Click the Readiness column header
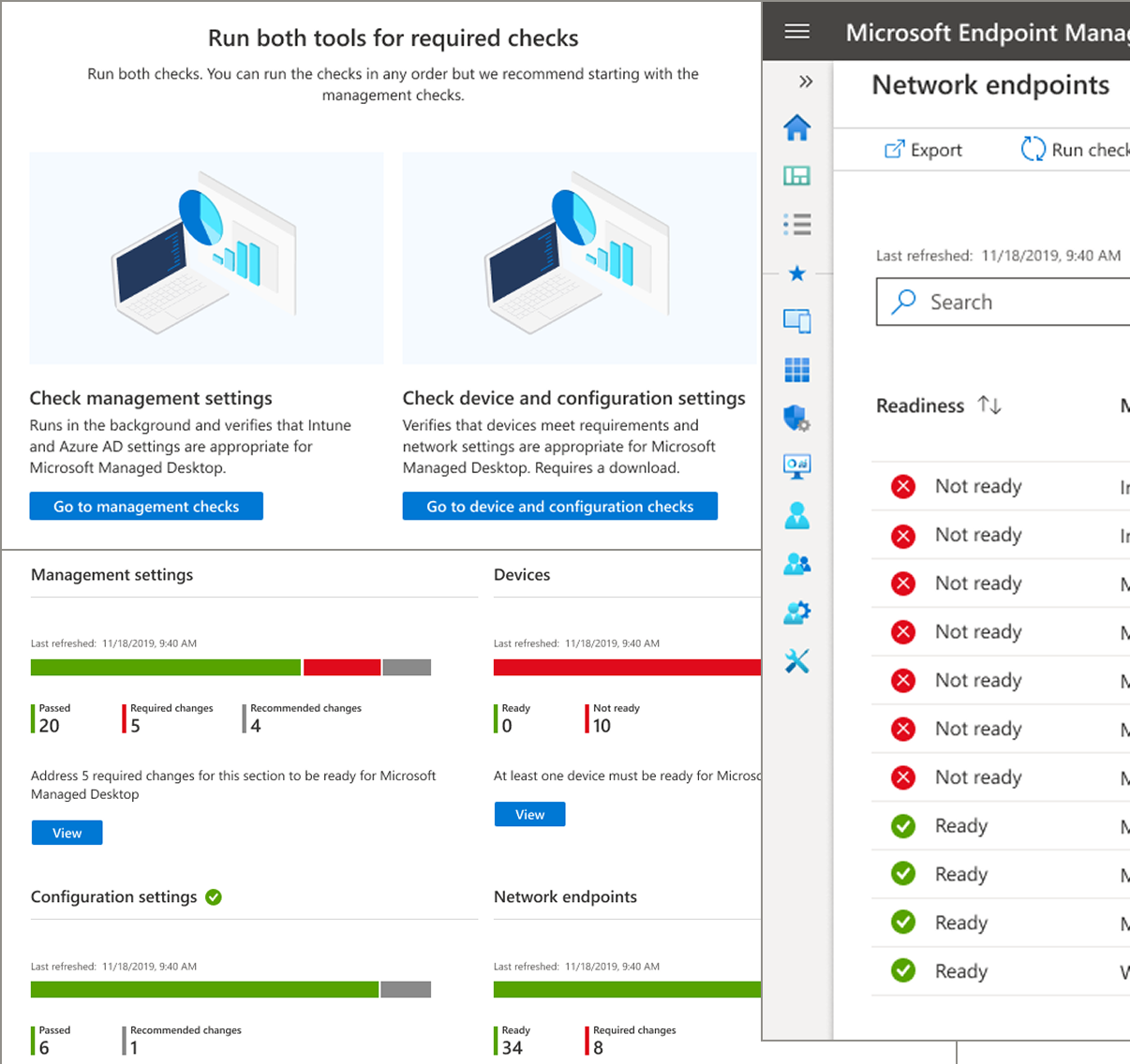 point(920,406)
